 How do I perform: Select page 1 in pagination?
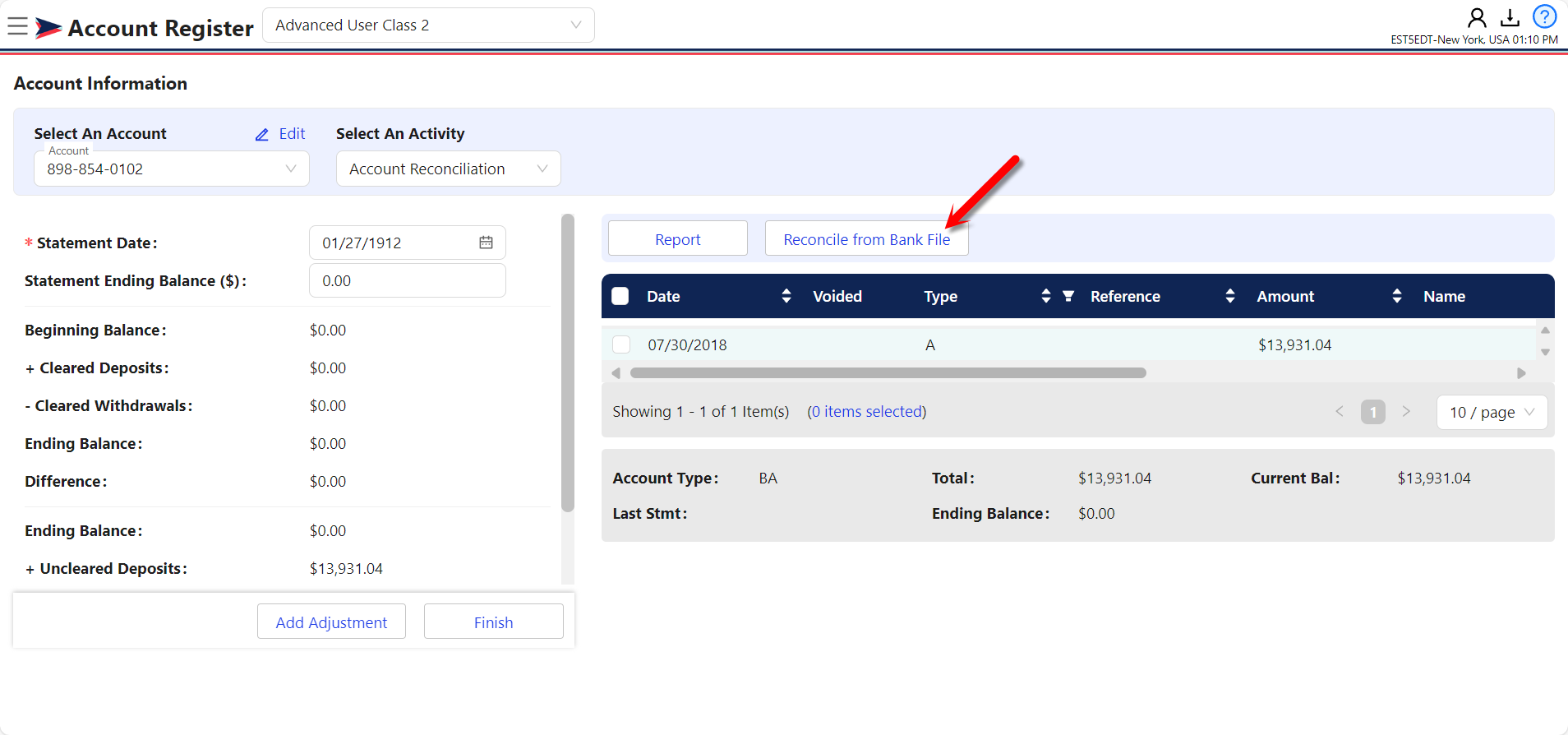1373,412
